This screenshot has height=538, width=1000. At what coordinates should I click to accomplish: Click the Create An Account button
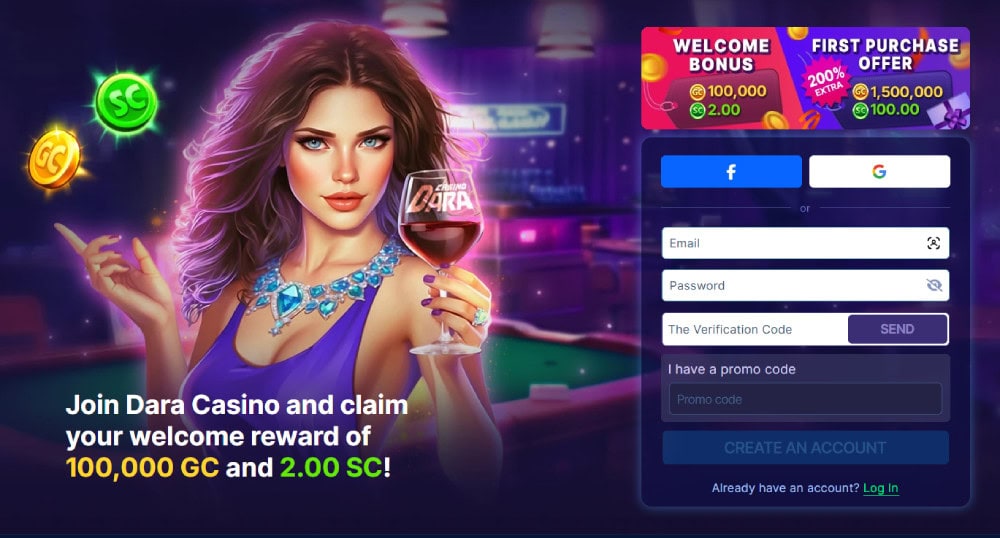point(805,447)
